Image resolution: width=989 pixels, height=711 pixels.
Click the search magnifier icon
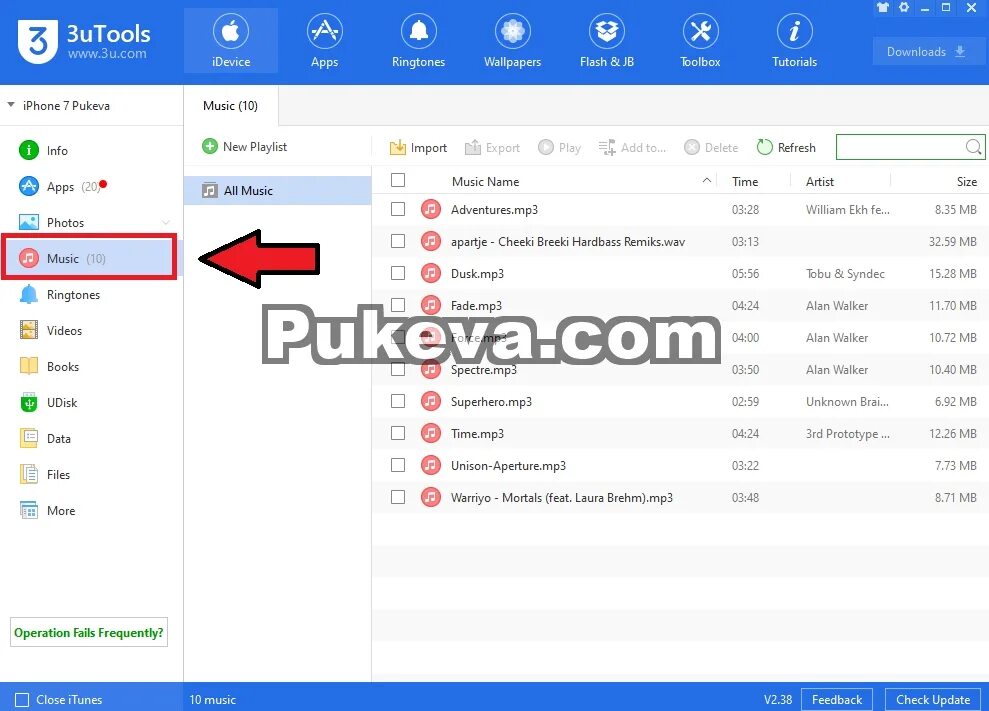(x=973, y=147)
